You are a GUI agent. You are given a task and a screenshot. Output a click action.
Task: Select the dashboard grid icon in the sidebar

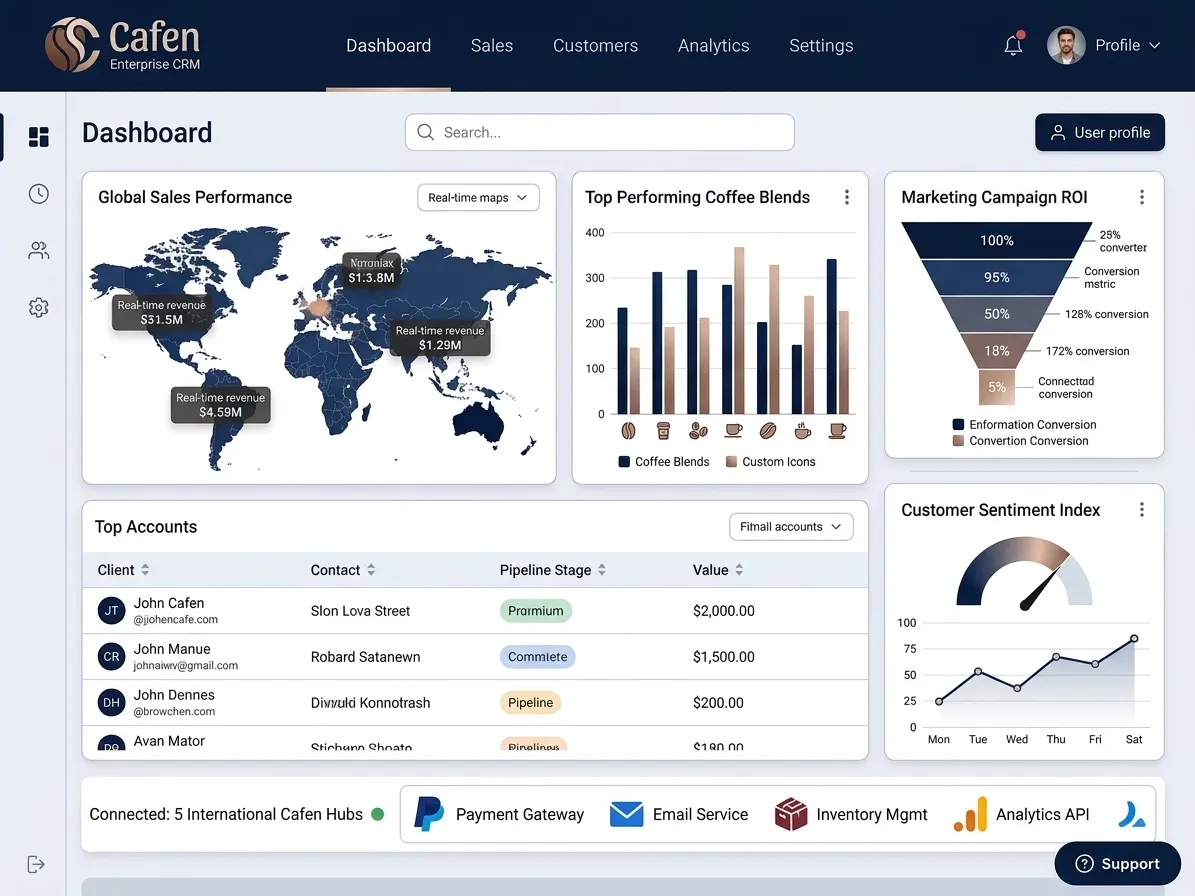(39, 137)
